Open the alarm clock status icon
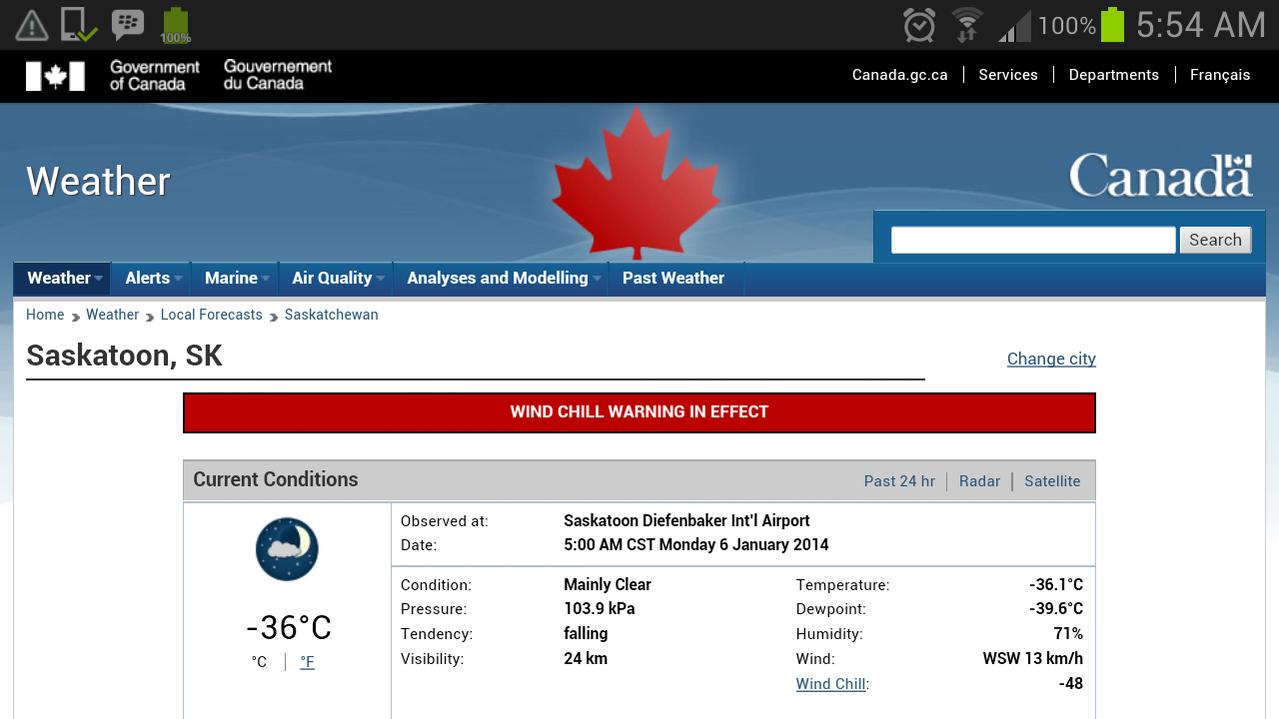 tap(919, 25)
